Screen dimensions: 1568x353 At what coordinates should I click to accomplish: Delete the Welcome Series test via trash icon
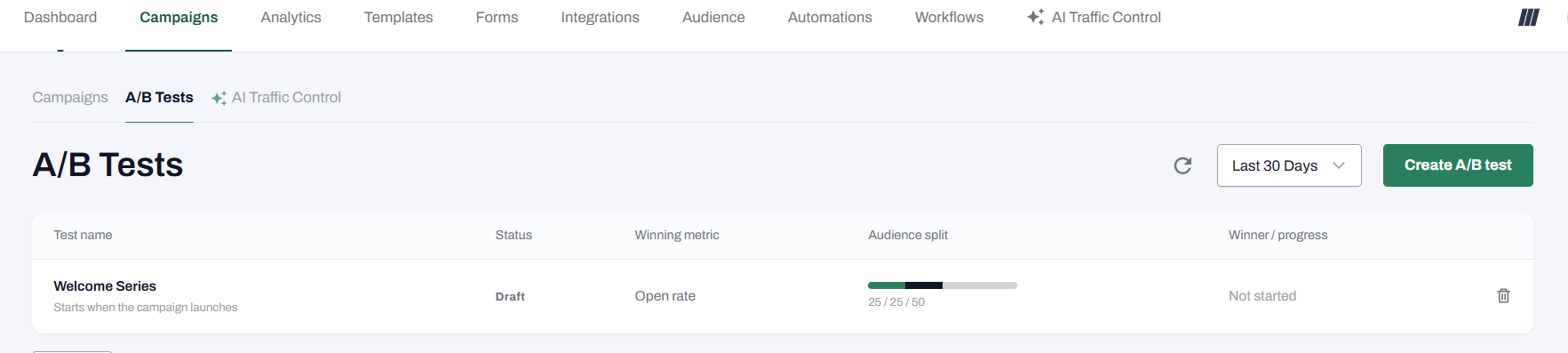coord(1503,296)
